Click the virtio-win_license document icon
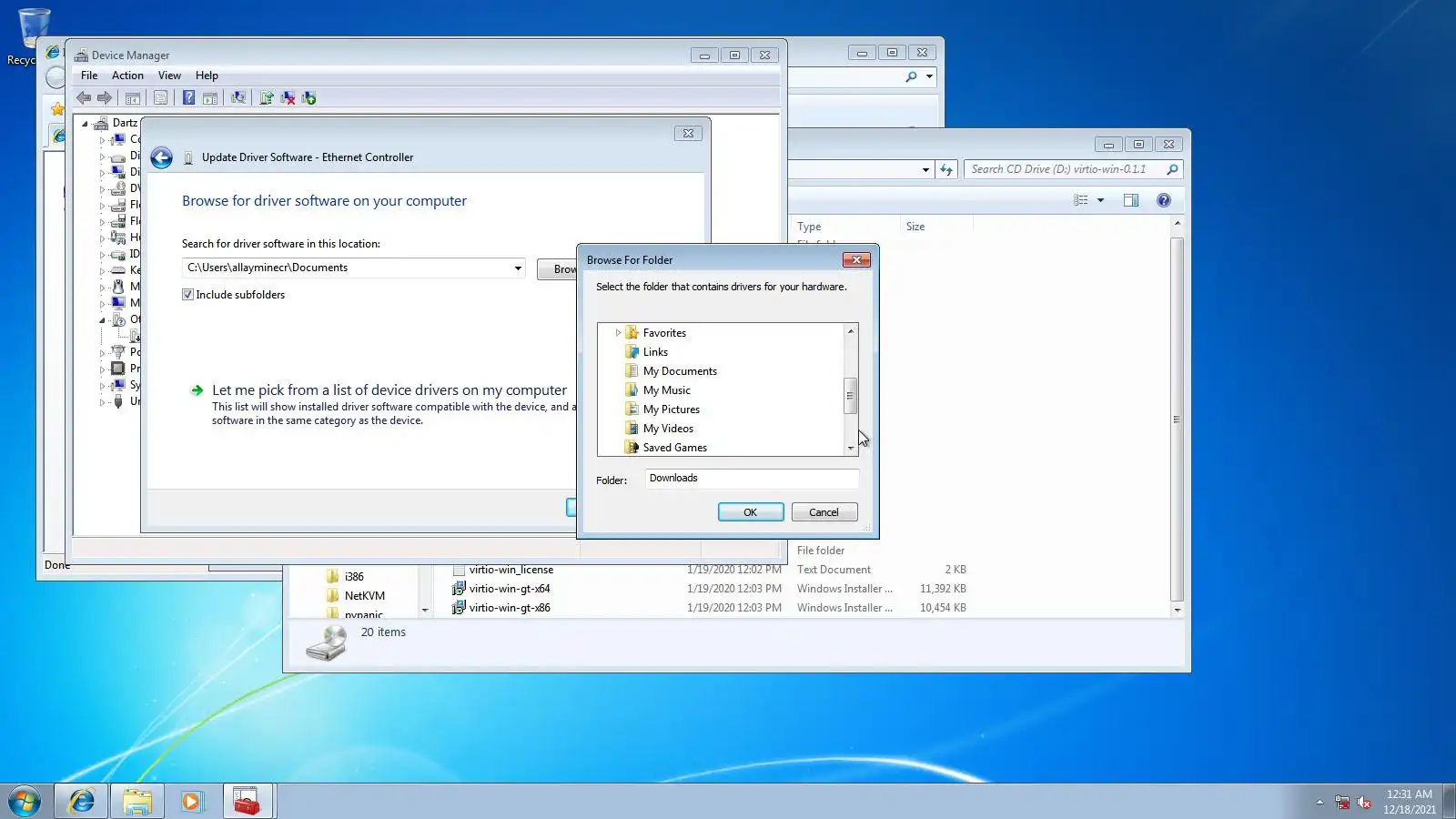This screenshot has width=1456, height=819. tap(459, 571)
